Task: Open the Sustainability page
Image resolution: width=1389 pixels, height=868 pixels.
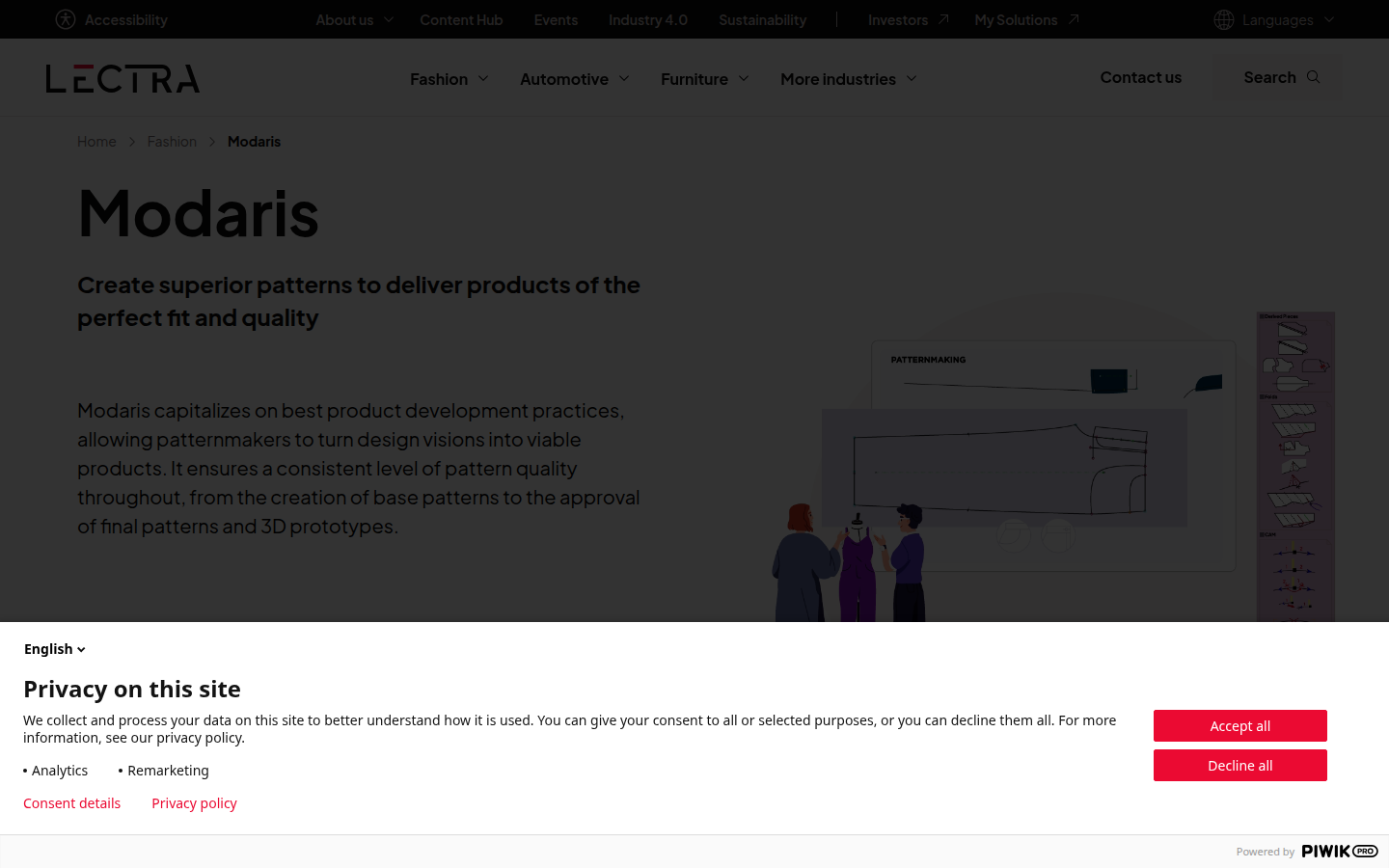Action: click(x=762, y=19)
